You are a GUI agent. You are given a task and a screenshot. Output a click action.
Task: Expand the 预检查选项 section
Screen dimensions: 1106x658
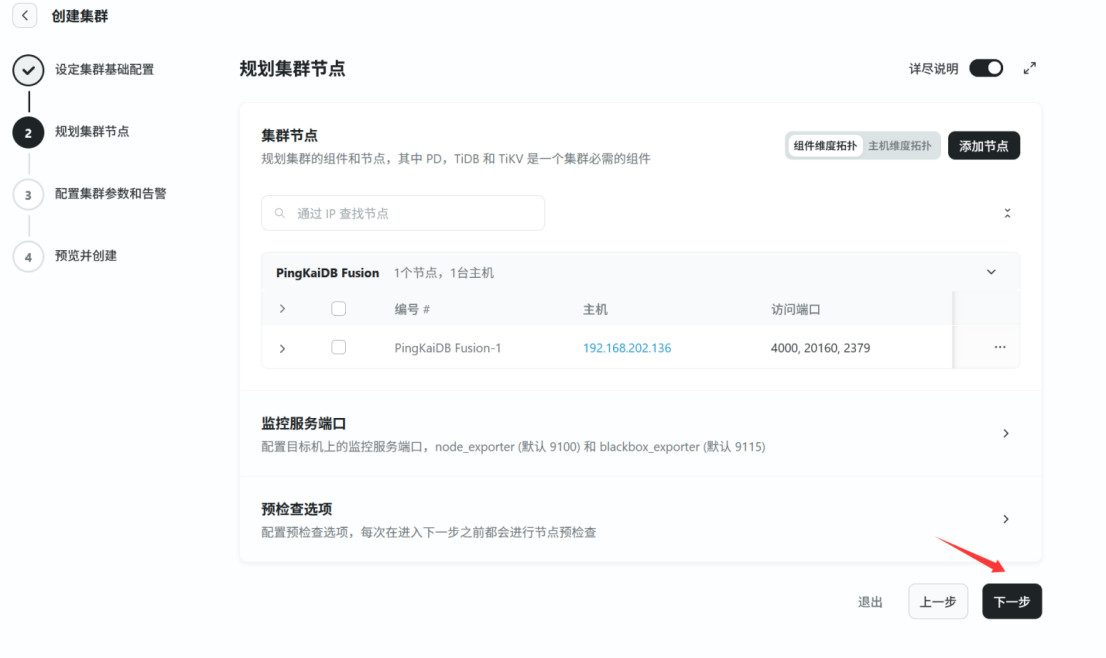[x=1005, y=519]
